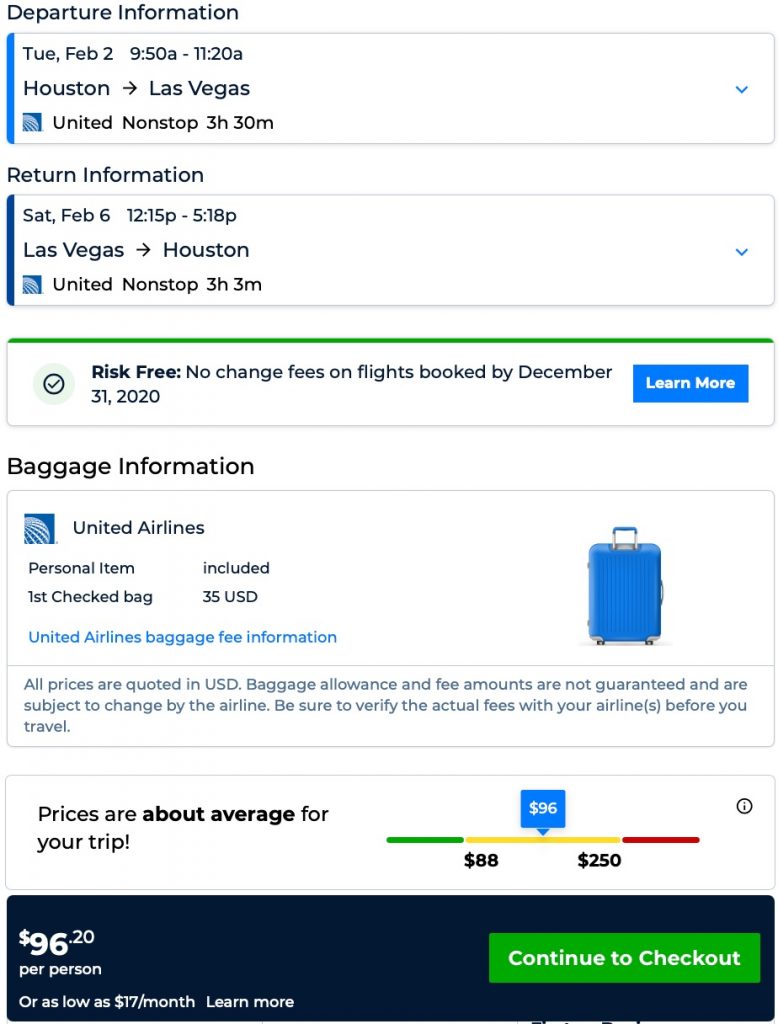Click the $96 price marker on the scale
This screenshot has width=778, height=1024.
point(543,808)
